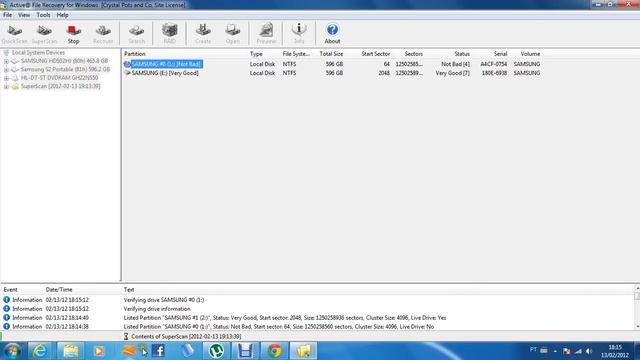Expand the SAMSUNG HD502HJ device node

pos(6,61)
